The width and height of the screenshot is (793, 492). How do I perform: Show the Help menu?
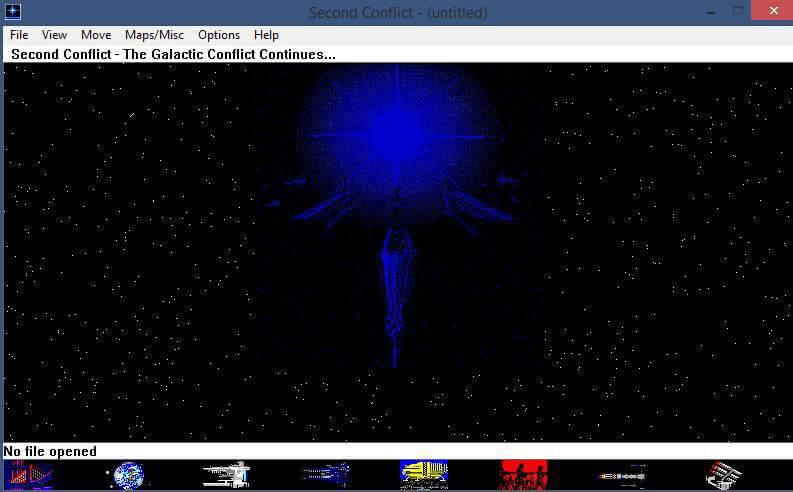click(x=266, y=35)
